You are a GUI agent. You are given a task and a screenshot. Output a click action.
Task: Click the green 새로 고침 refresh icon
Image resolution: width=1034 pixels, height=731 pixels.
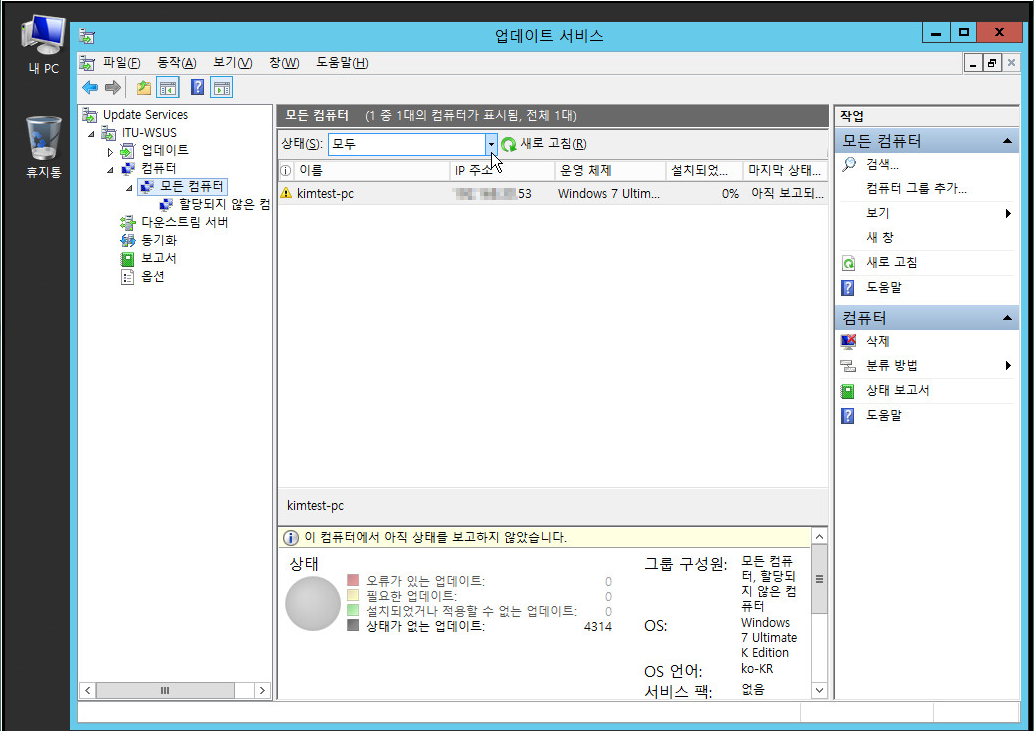509,144
